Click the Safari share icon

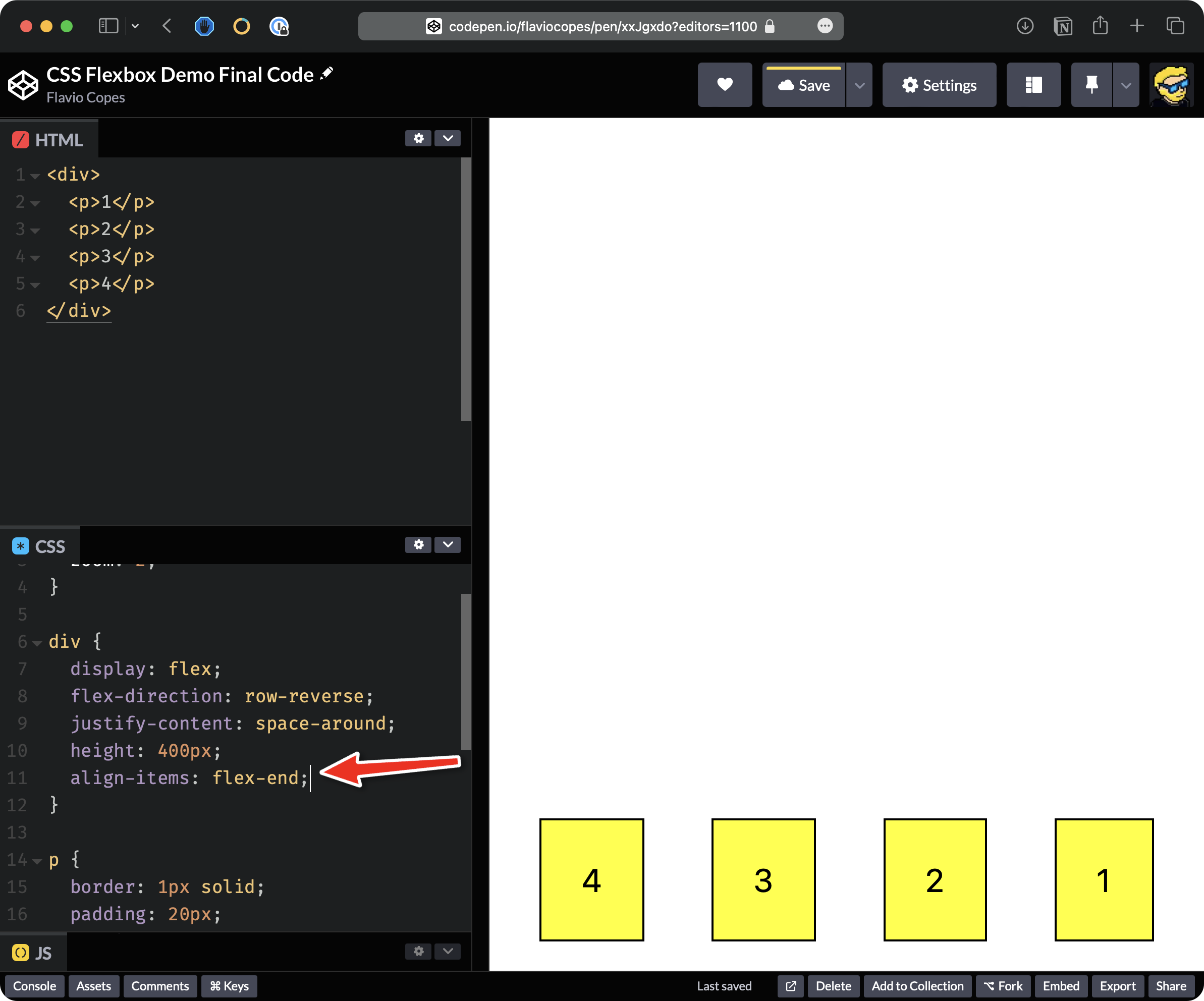click(x=1100, y=26)
